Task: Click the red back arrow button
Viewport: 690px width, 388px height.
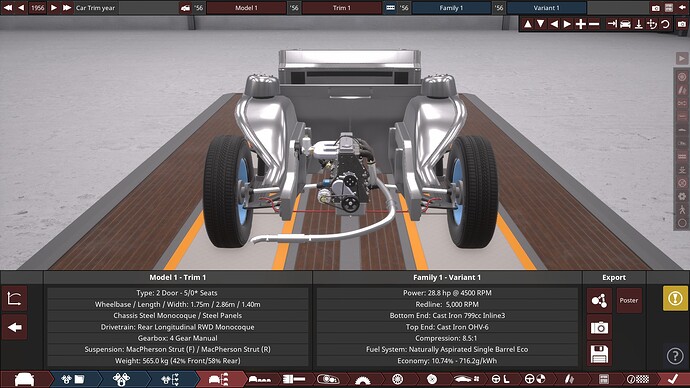Action: coord(15,327)
